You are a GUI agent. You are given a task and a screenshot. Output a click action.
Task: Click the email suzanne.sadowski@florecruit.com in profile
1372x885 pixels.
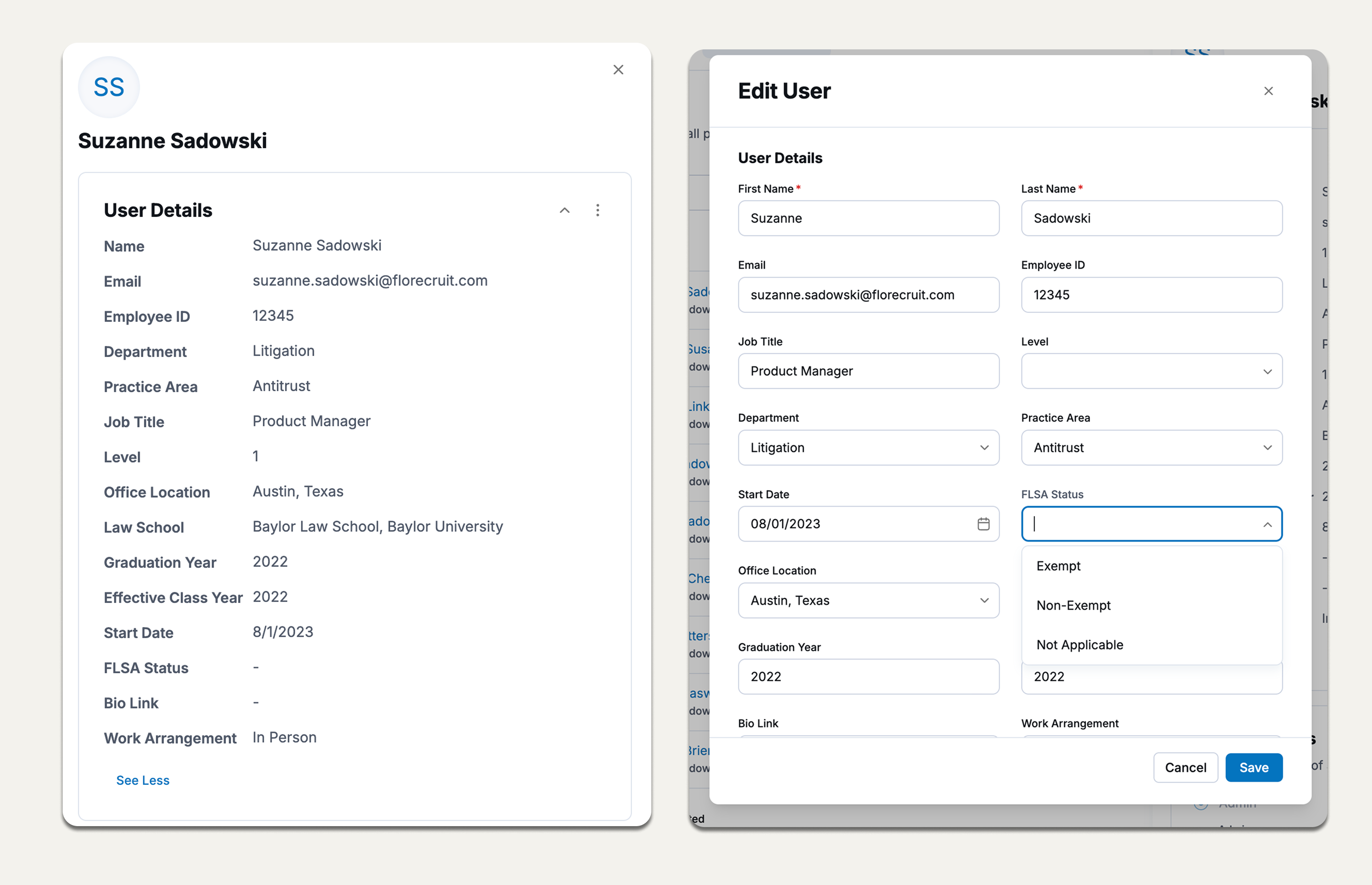(370, 281)
